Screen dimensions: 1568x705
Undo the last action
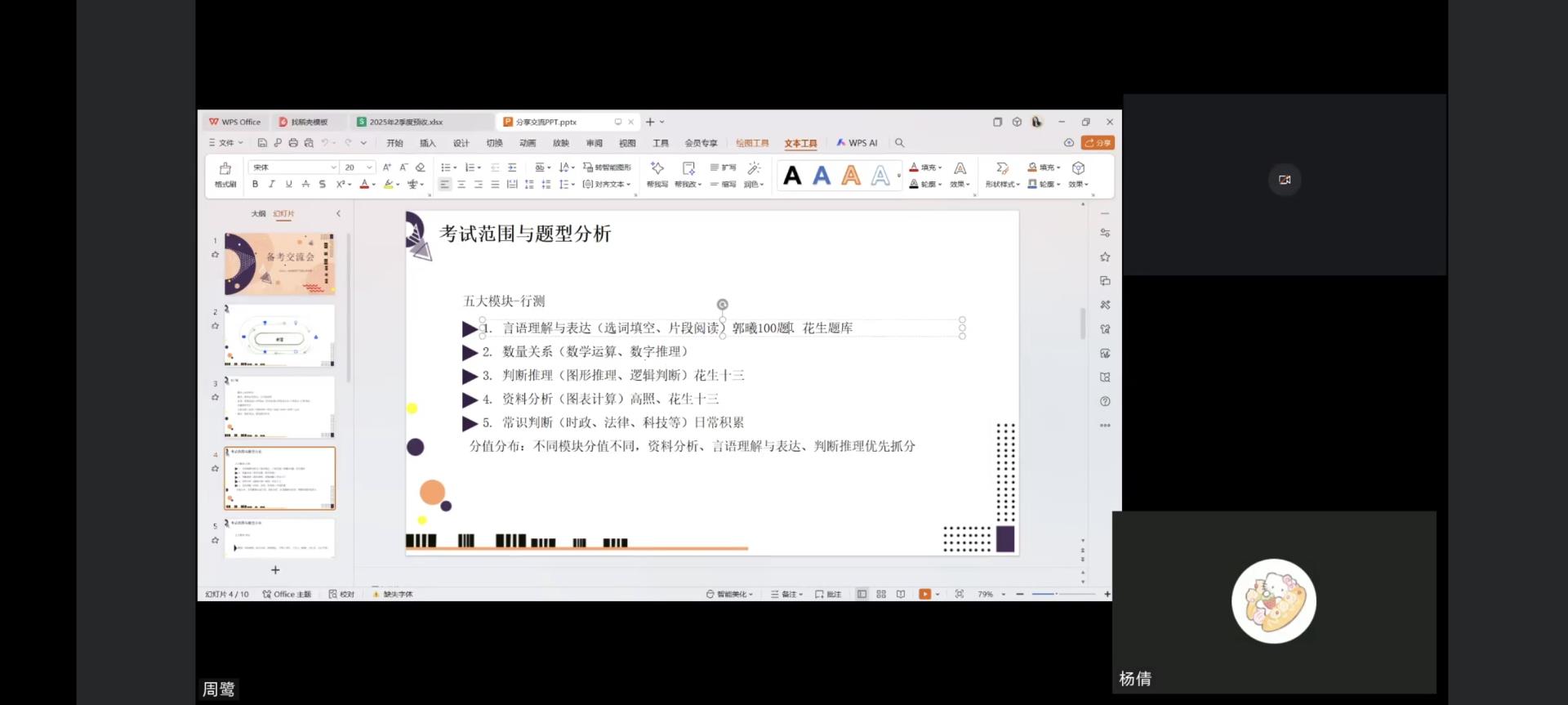pyautogui.click(x=325, y=143)
